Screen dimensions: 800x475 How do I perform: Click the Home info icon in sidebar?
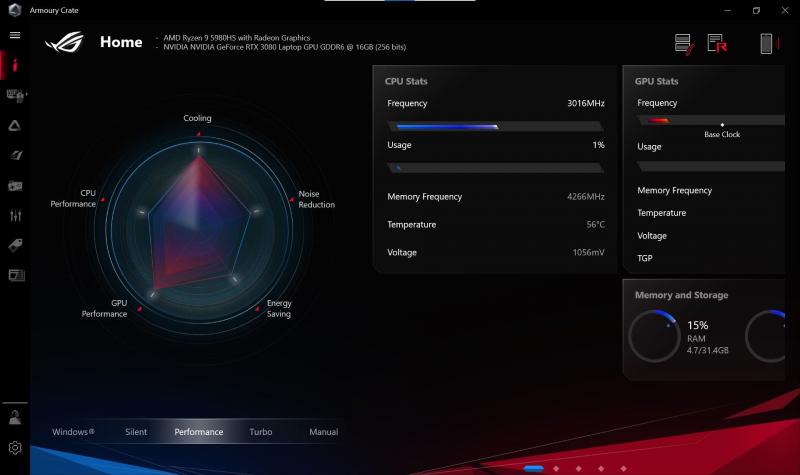[15, 66]
